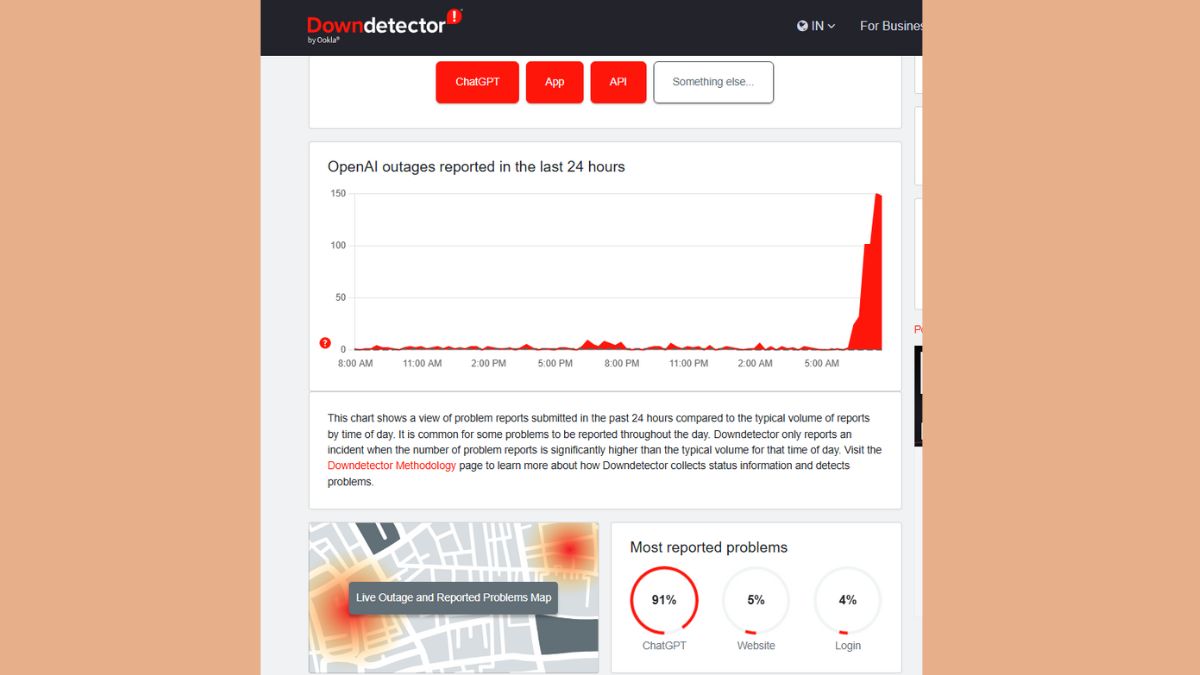Click the Downdetector logo

[377, 26]
